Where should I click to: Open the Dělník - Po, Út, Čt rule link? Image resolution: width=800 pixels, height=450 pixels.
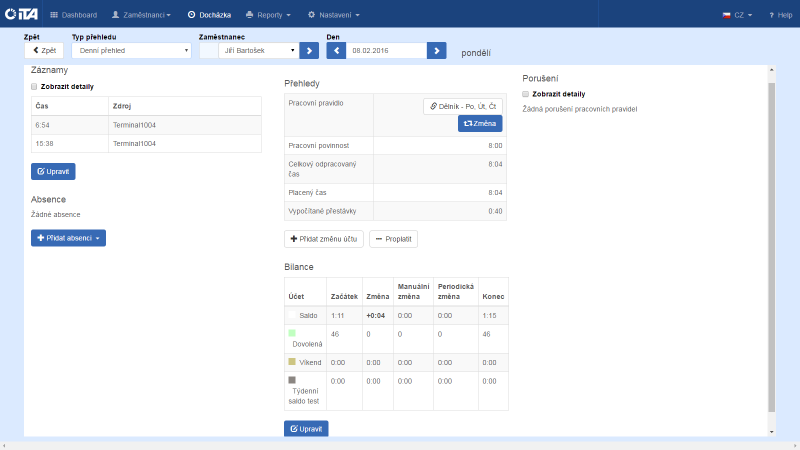click(462, 105)
